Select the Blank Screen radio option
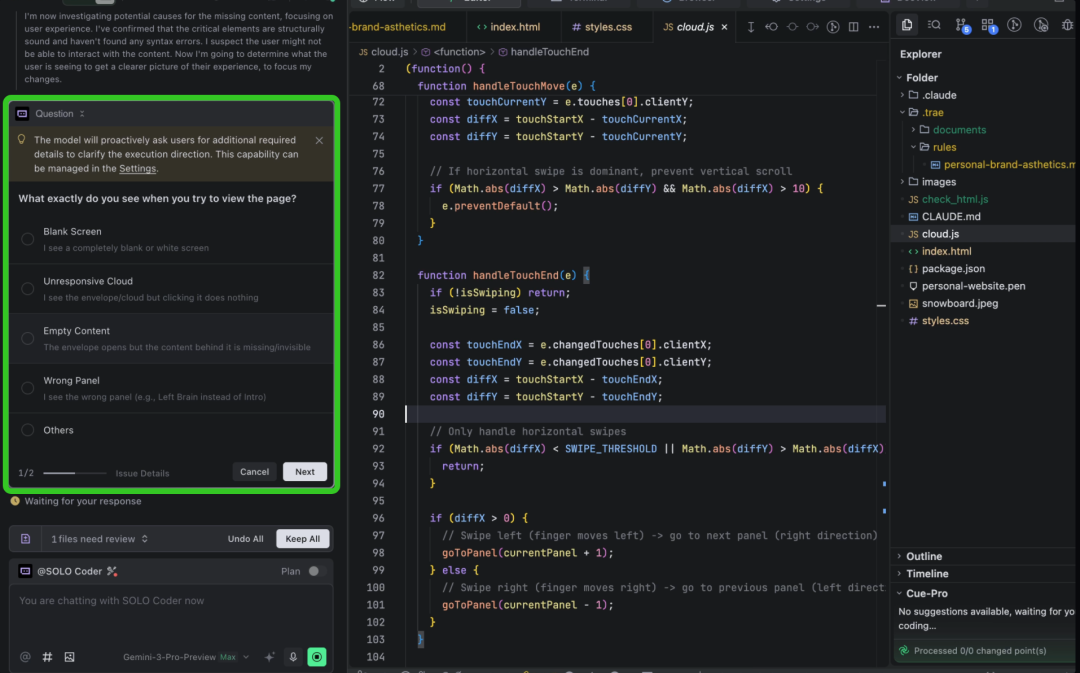Image resolution: width=1080 pixels, height=673 pixels. 28,239
